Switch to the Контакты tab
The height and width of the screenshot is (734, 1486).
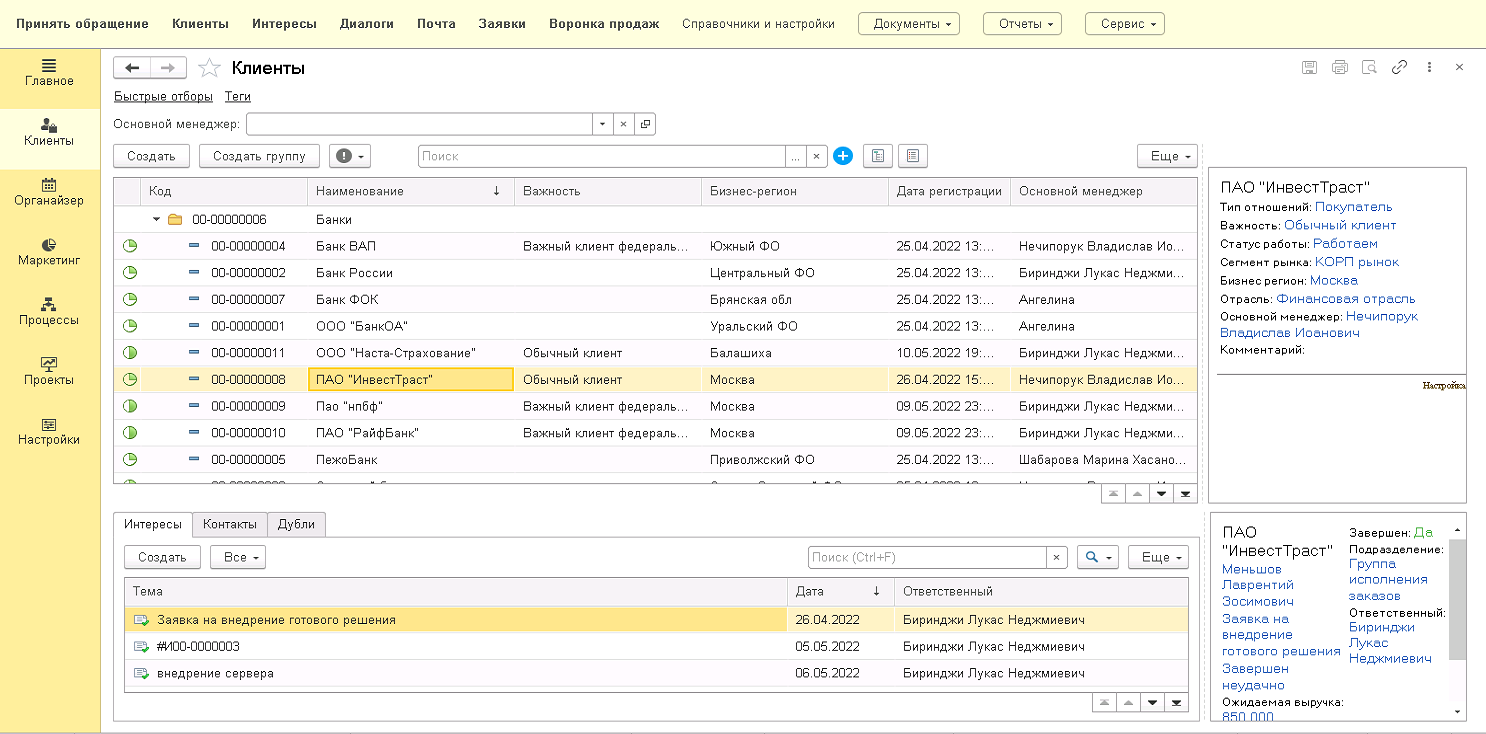230,524
